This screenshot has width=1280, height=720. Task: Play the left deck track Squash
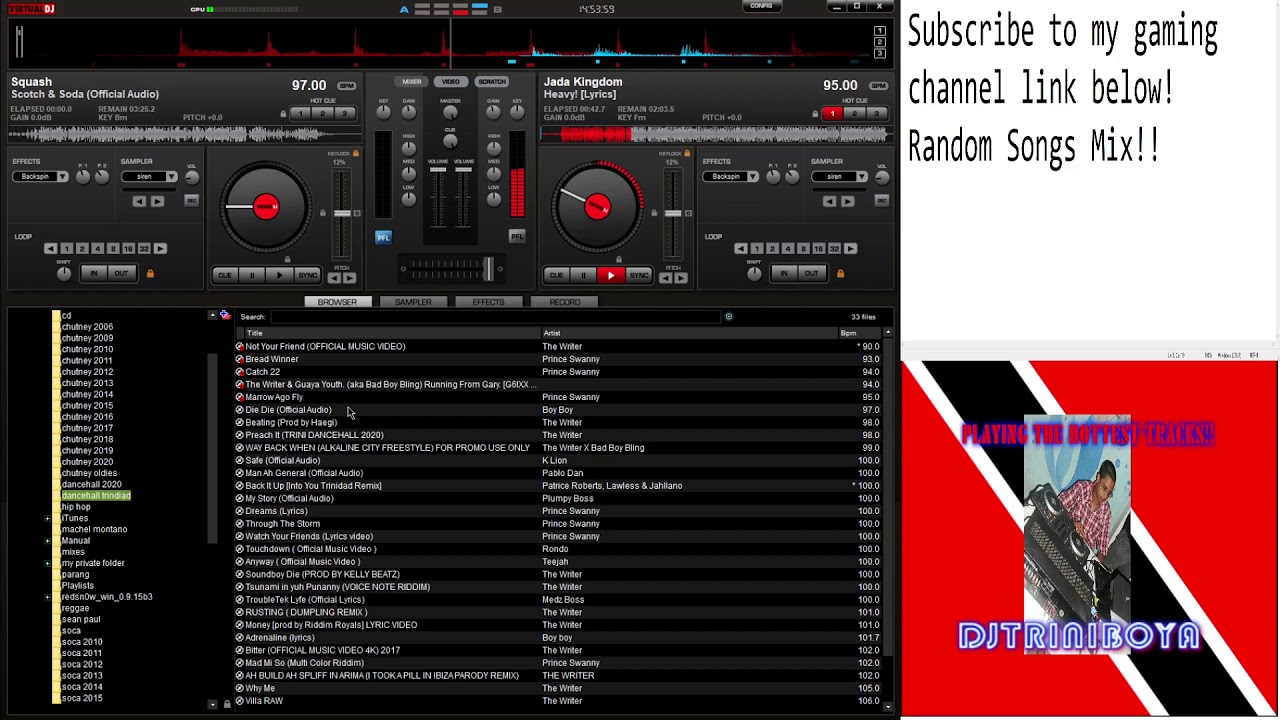(x=279, y=275)
